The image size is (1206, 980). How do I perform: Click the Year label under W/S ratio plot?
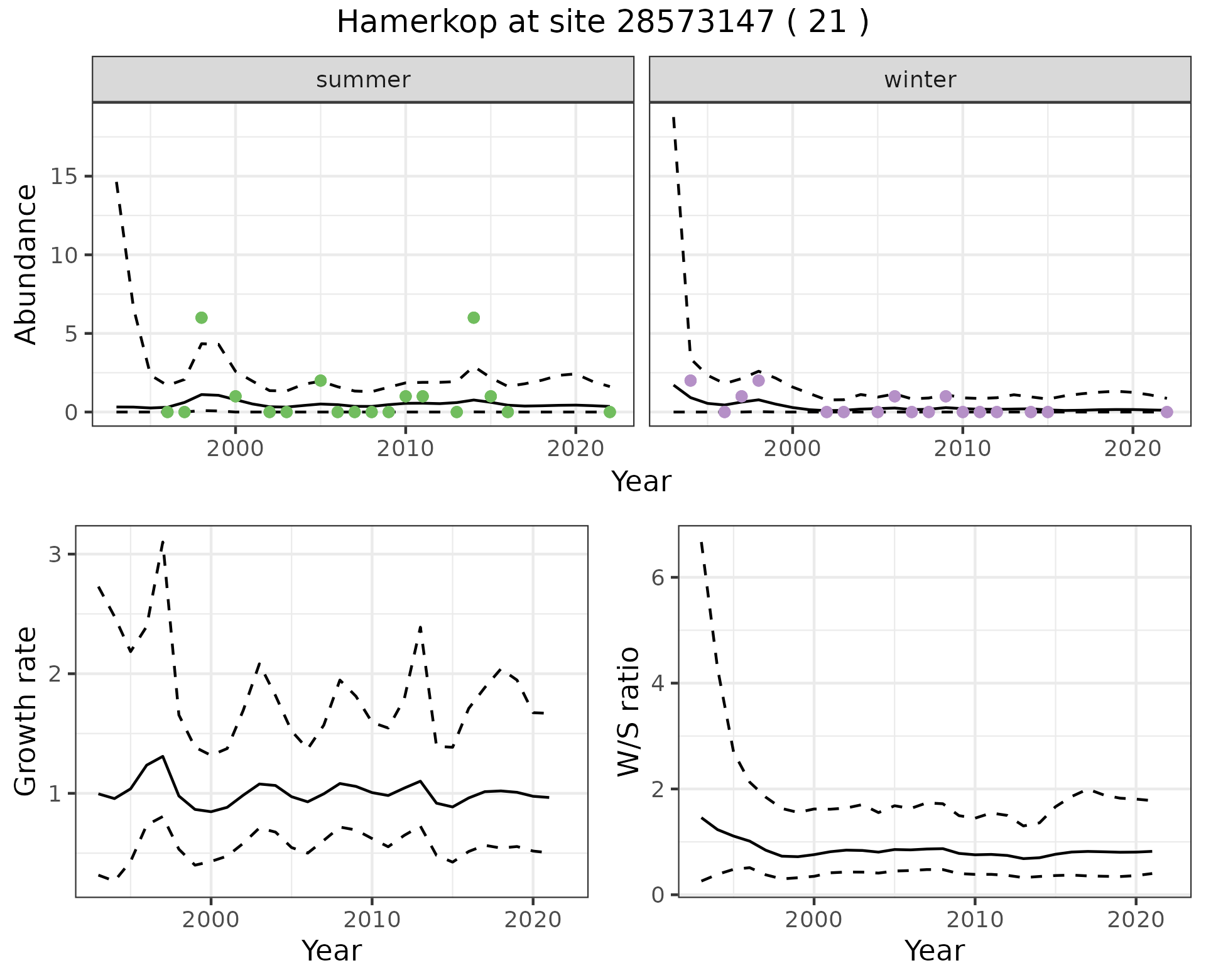coord(934,950)
